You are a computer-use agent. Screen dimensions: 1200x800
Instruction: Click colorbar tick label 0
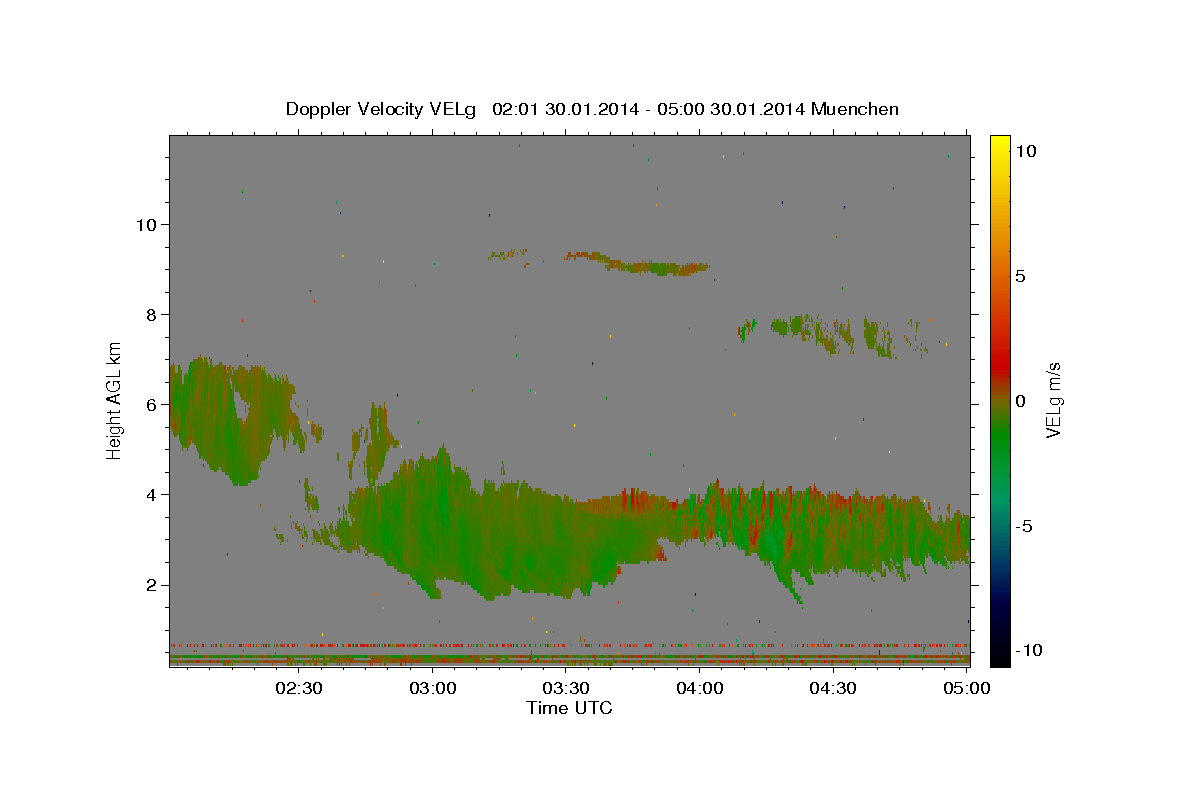[1020, 401]
